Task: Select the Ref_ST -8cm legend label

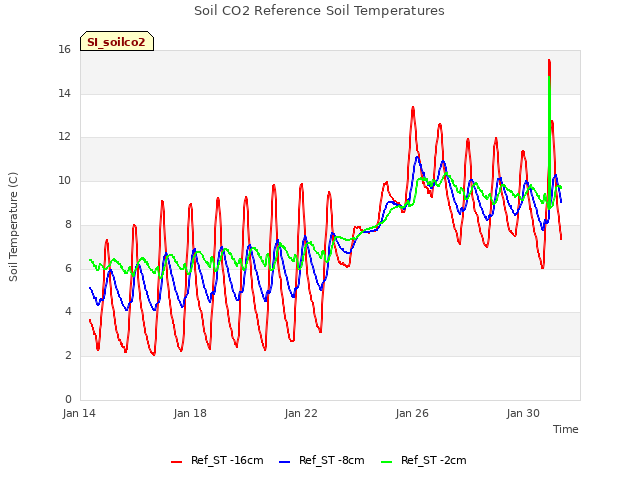Action: click(x=331, y=460)
